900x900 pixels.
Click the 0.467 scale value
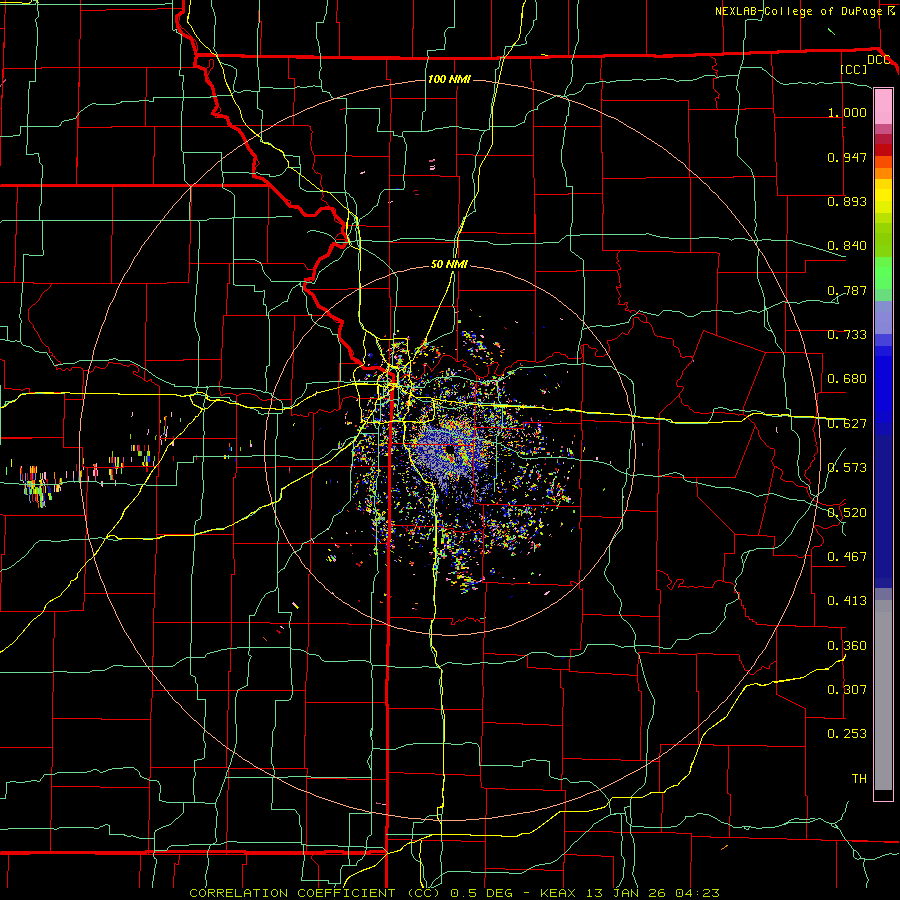click(x=847, y=557)
